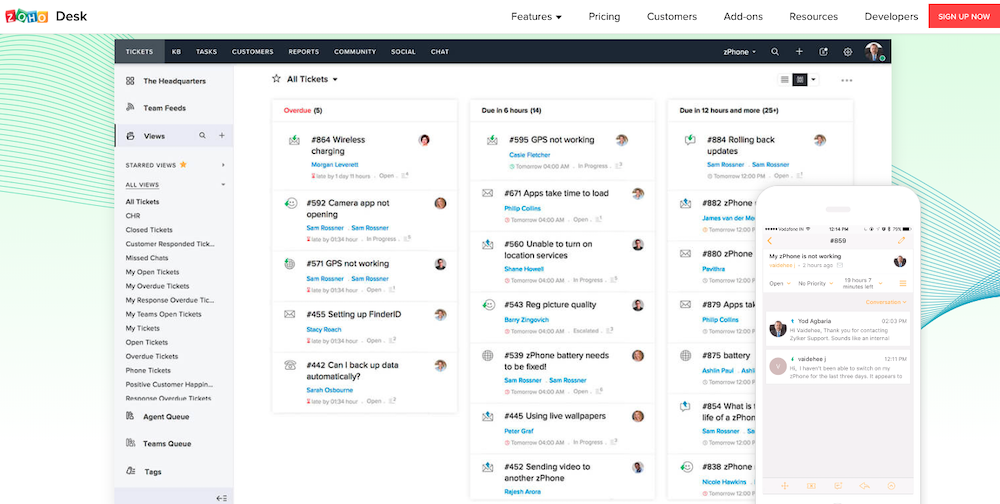The height and width of the screenshot is (504, 1000).
Task: Open the Open status dropdown in phone
Action: [780, 283]
